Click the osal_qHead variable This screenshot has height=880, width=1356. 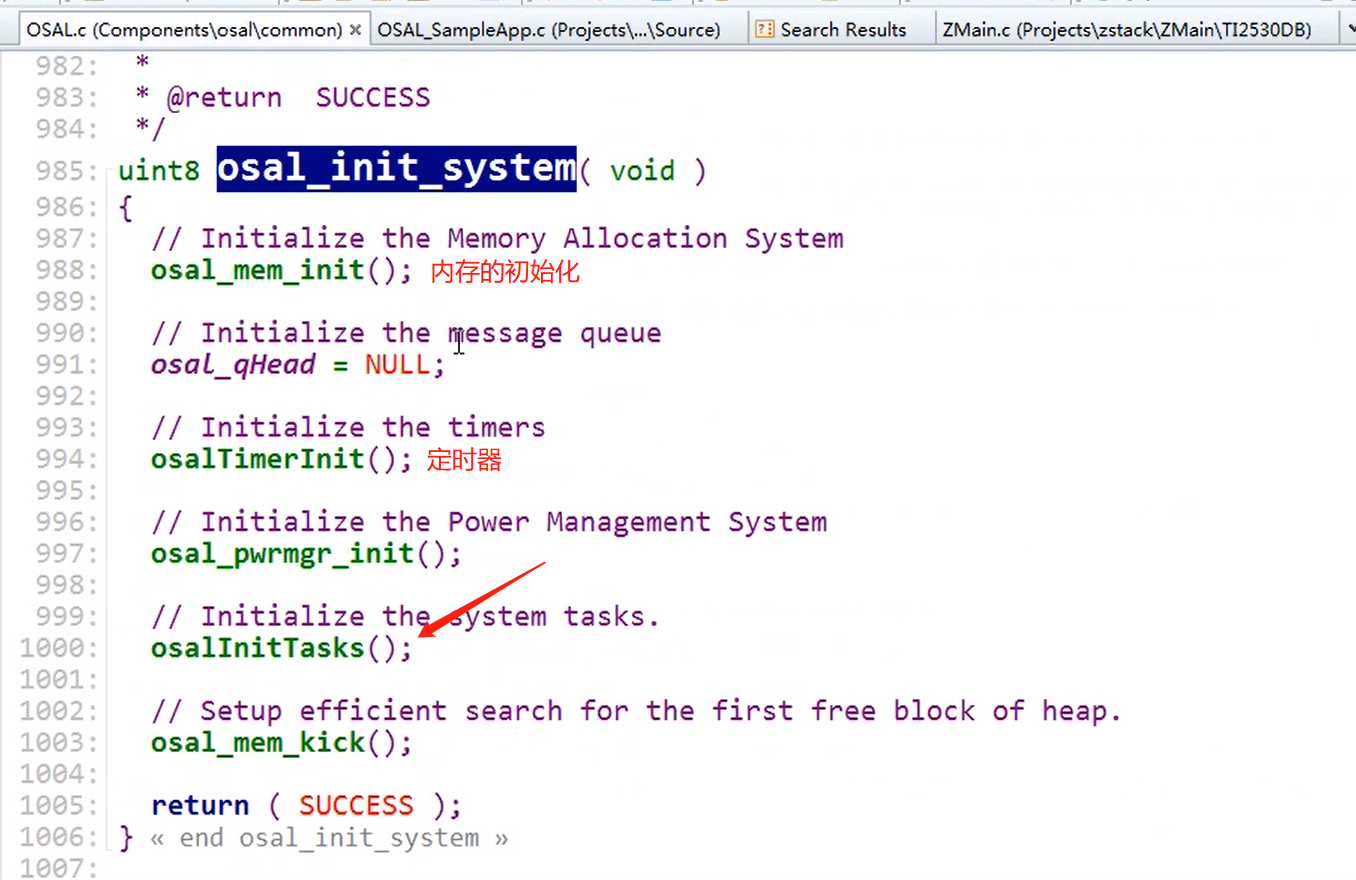[233, 365]
